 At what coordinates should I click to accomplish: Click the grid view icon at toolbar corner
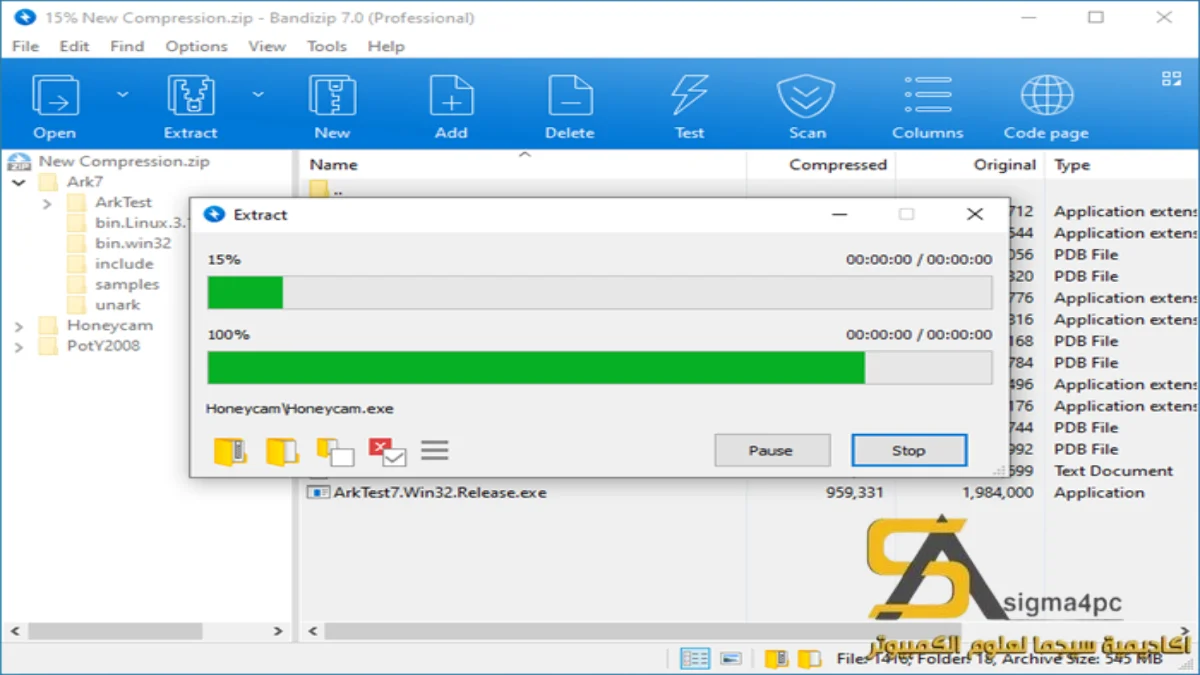(1171, 79)
